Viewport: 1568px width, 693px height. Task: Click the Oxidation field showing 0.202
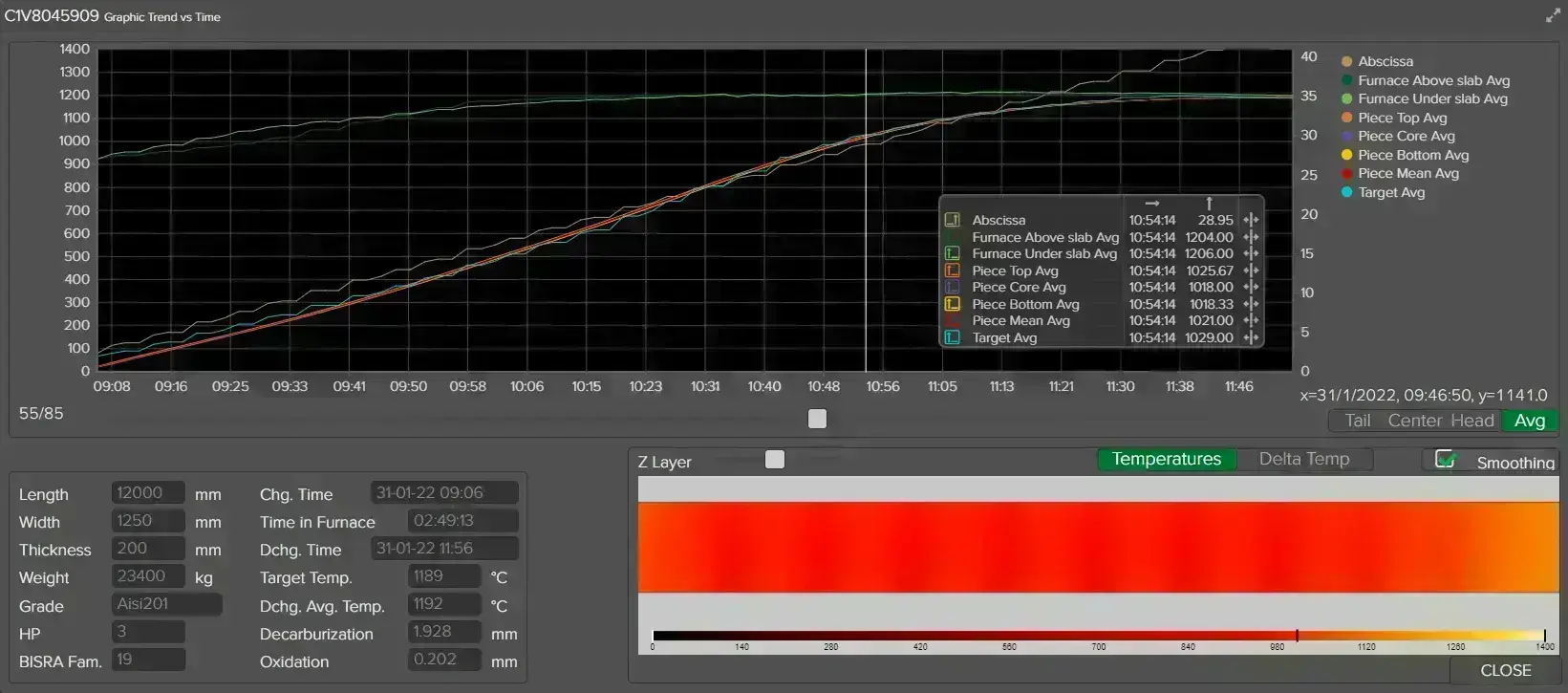coord(444,660)
